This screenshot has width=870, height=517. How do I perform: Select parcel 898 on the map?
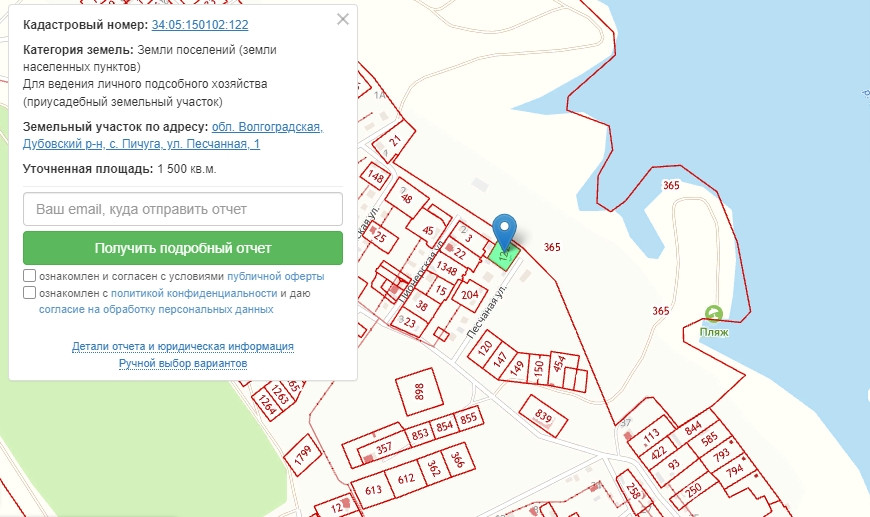(x=418, y=391)
